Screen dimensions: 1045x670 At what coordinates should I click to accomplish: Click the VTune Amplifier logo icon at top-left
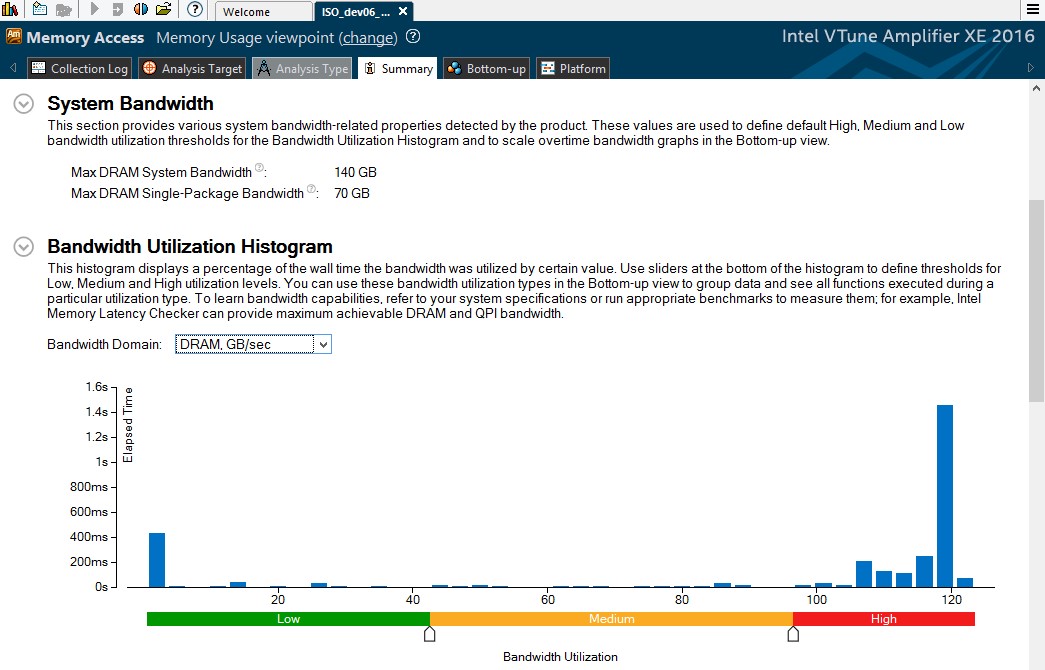tap(11, 10)
